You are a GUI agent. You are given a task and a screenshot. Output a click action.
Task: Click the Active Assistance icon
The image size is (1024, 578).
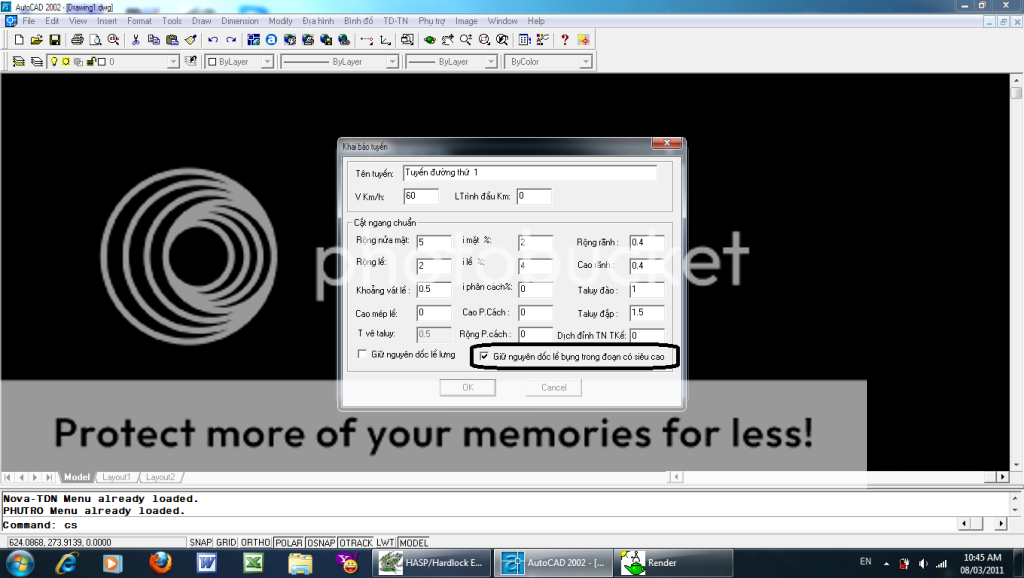[583, 40]
